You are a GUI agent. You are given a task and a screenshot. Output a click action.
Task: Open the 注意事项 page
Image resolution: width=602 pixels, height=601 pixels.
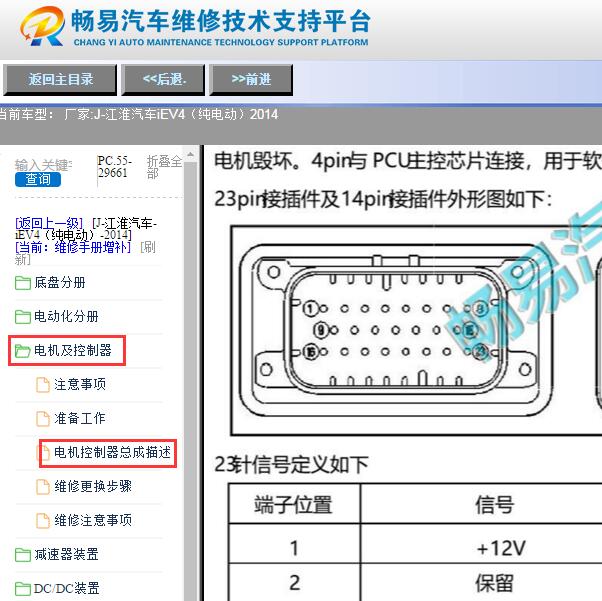click(80, 384)
